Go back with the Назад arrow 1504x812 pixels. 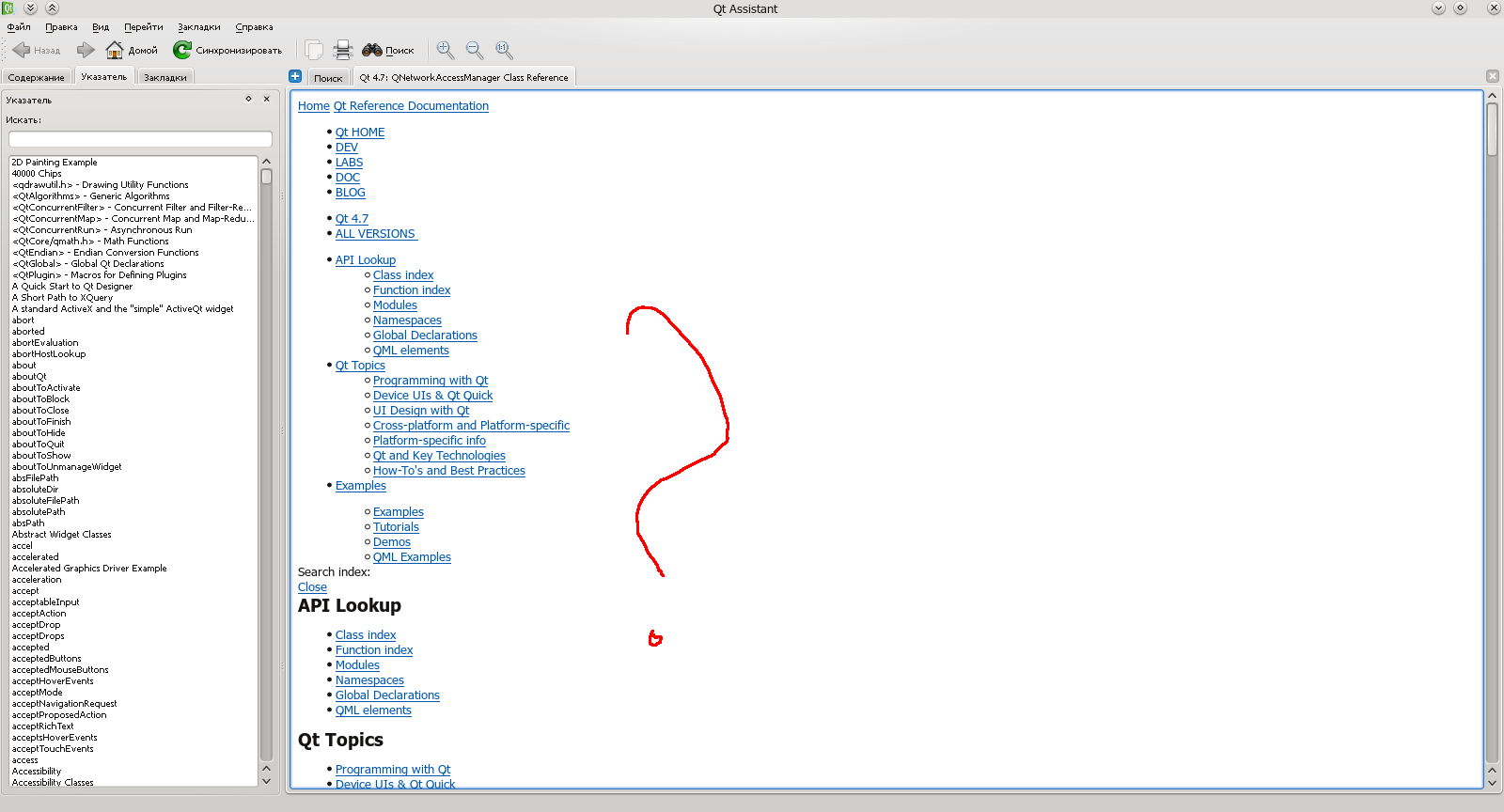(37, 50)
